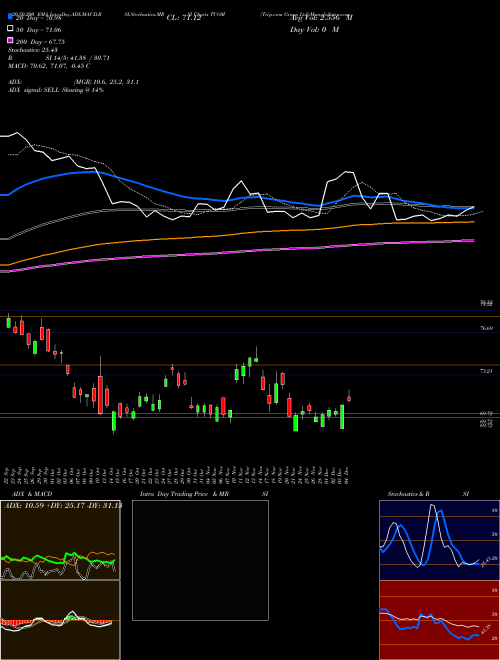Select the 'SI 14/3: 41.38 / 39.71' text
Screen dimensions: 500x660
pos(75,58)
